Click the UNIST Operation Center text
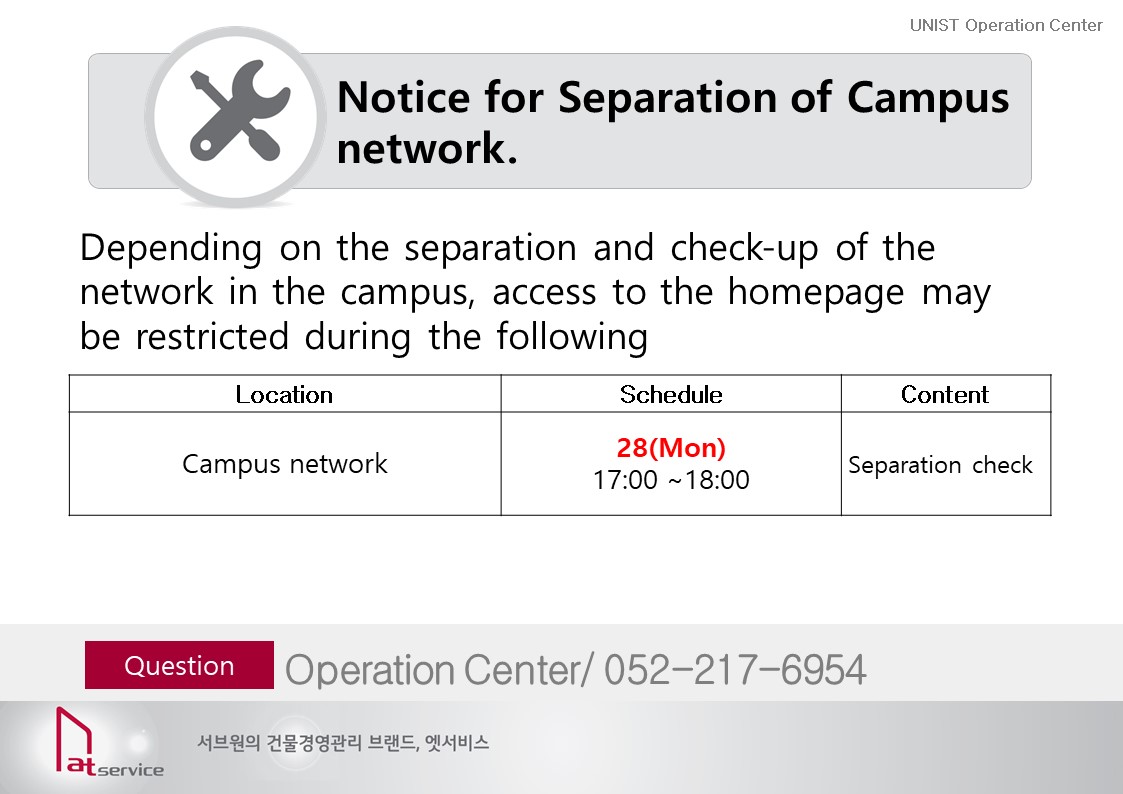The width and height of the screenshot is (1123, 794). (x=1006, y=25)
